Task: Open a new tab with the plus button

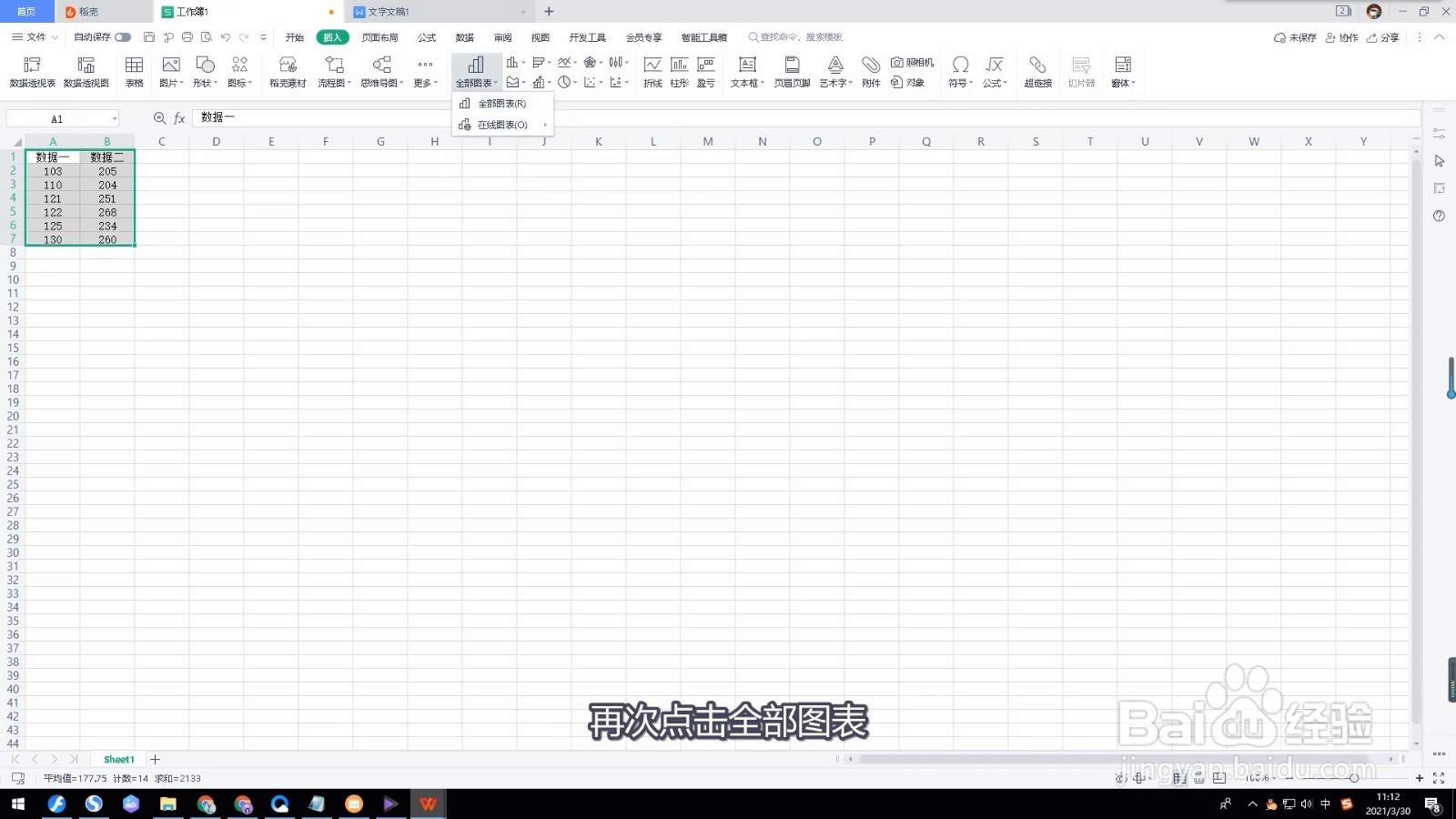Action: click(x=549, y=12)
